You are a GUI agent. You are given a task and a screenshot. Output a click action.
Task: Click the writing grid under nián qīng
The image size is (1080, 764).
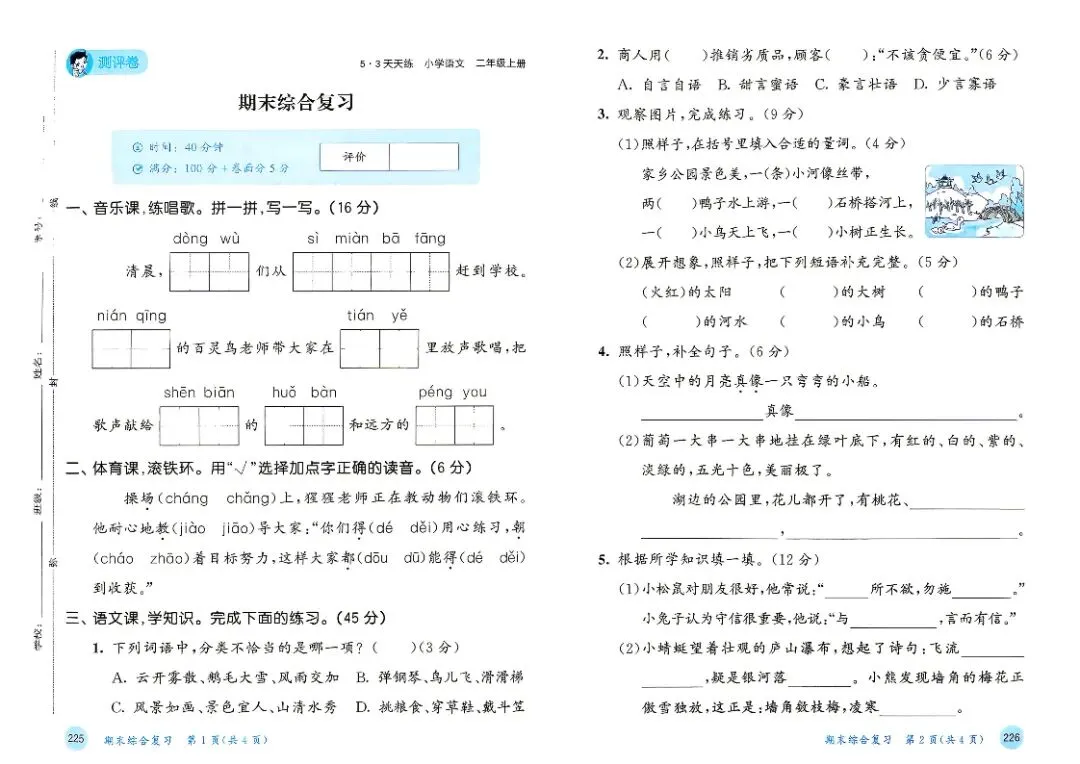click(131, 349)
